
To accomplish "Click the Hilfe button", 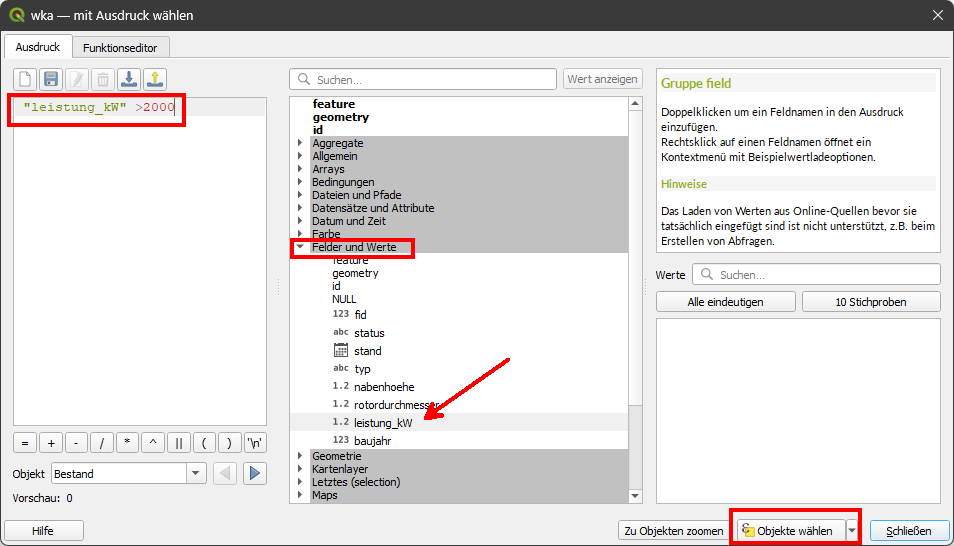I will [x=43, y=531].
